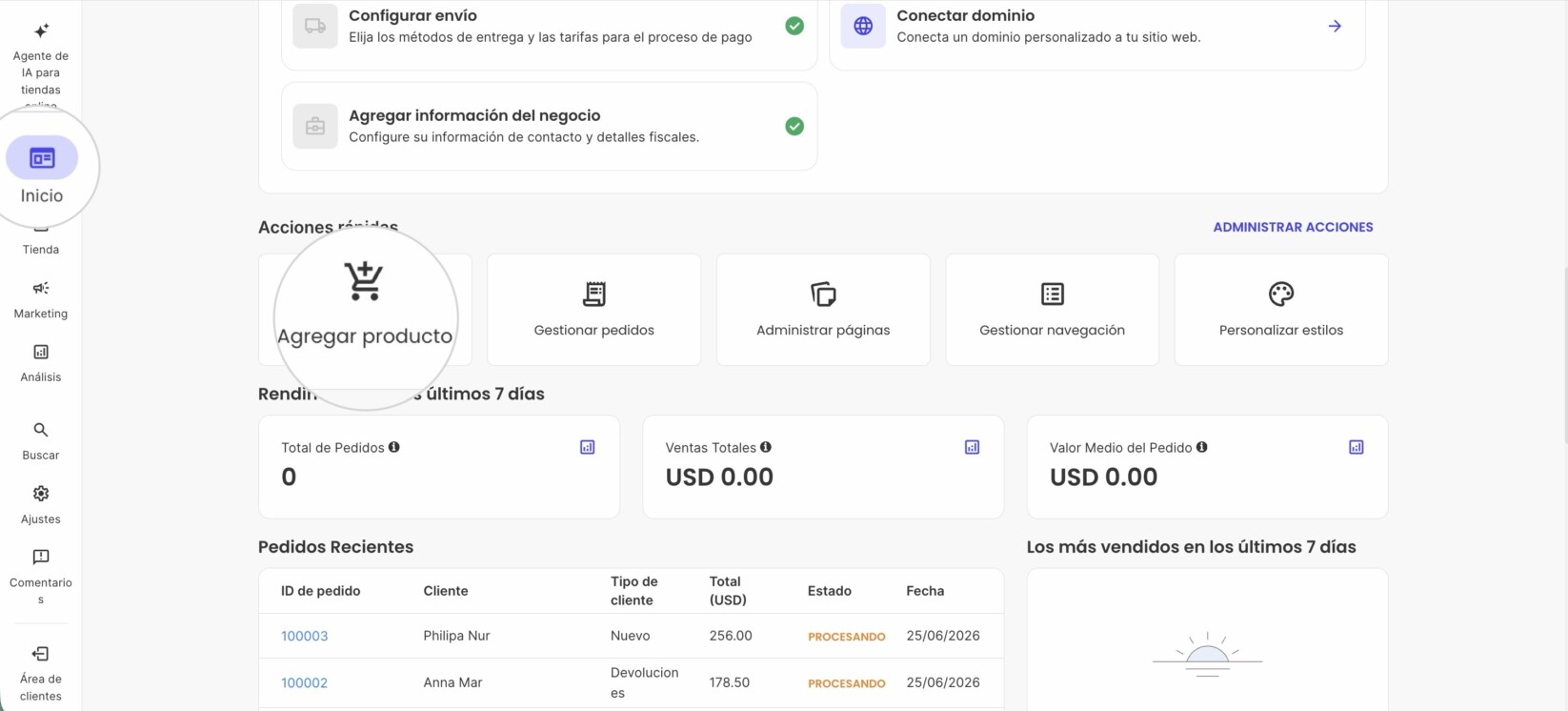Open the Ajustes gear icon

[41, 494]
